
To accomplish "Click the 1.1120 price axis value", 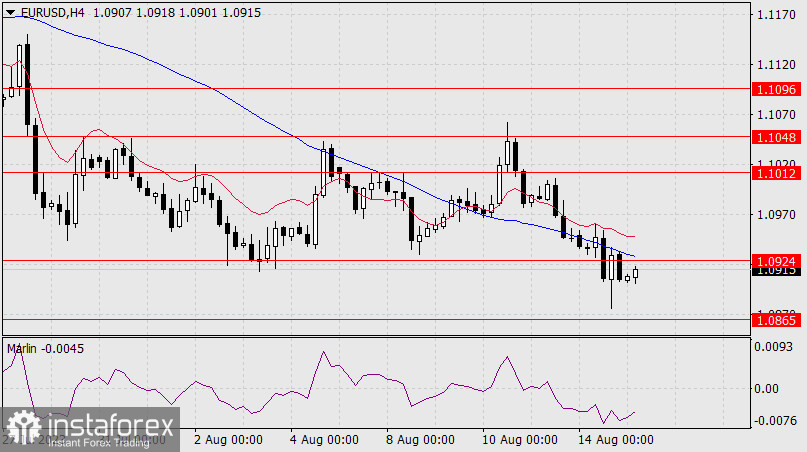I will point(776,65).
